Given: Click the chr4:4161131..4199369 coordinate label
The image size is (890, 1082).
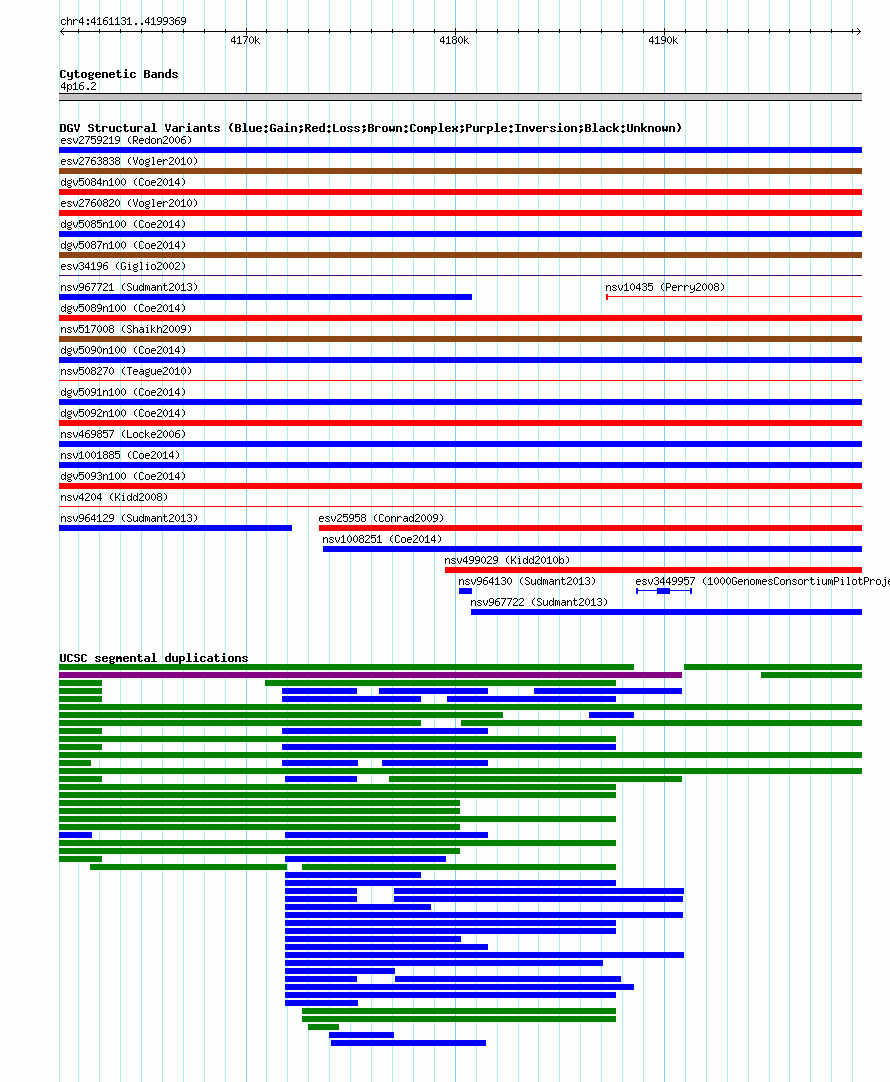Looking at the screenshot, I should coord(123,21).
